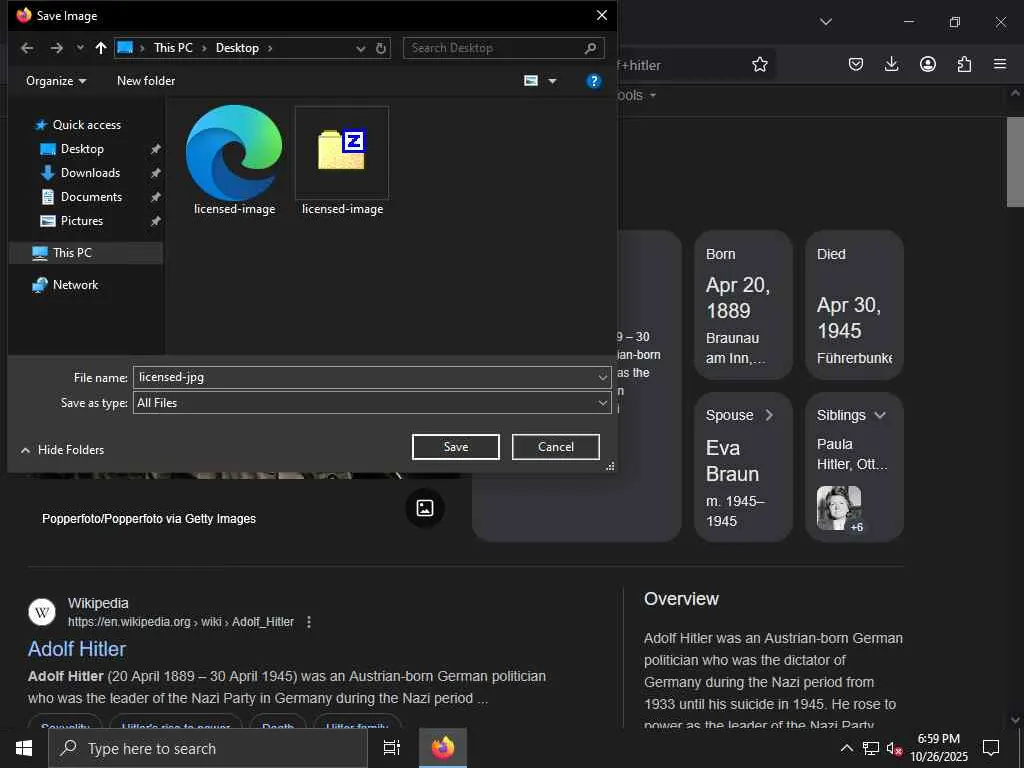The height and width of the screenshot is (768, 1024).
Task: Select Downloads in sidebar
Action: [90, 173]
